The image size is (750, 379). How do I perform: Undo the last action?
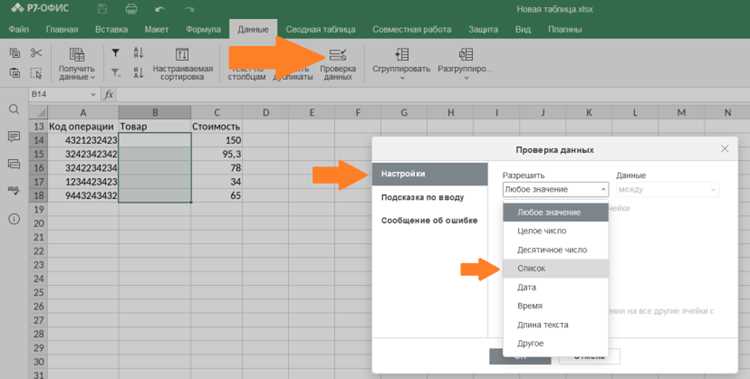click(x=160, y=9)
